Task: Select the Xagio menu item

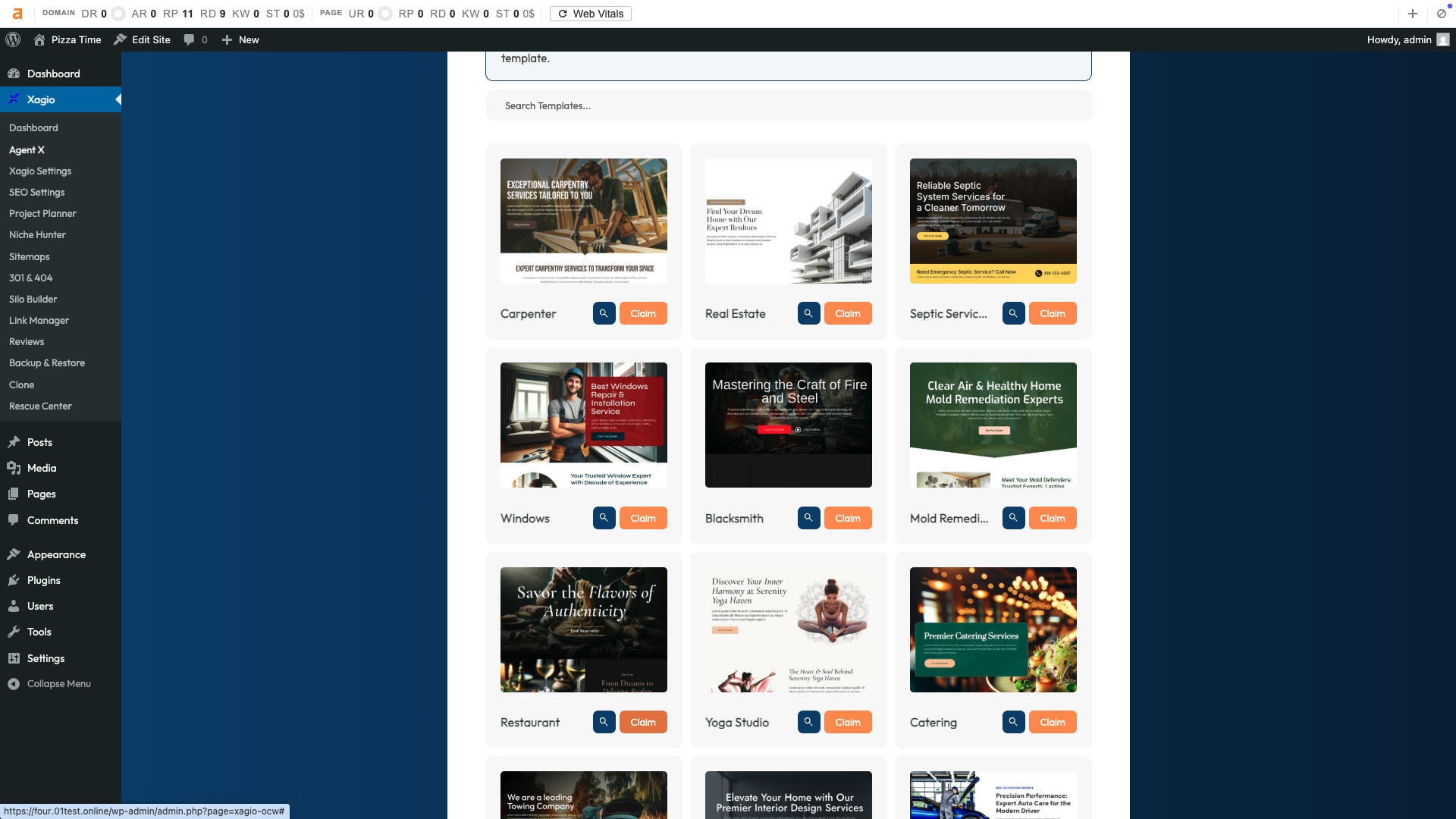Action: tap(61, 99)
